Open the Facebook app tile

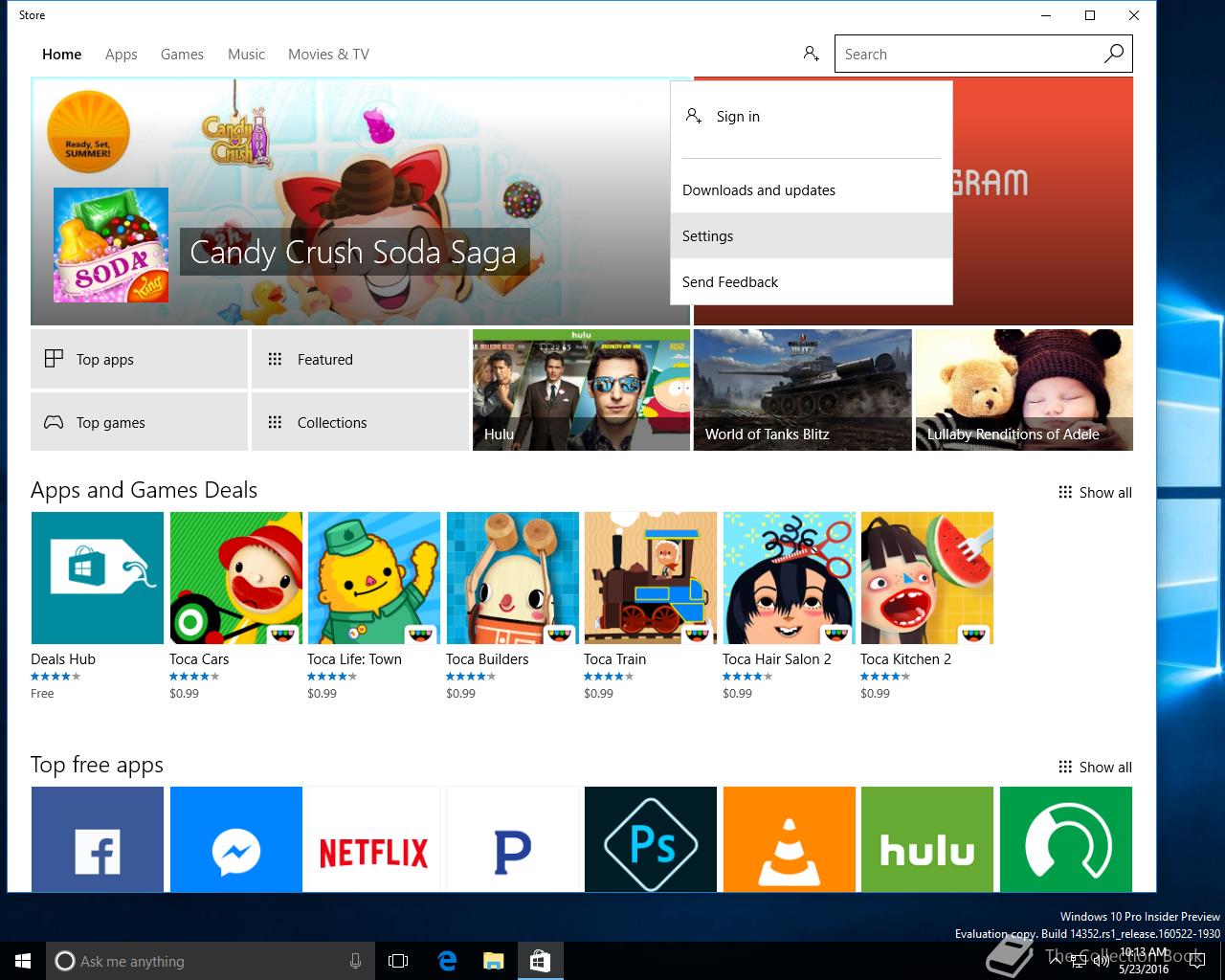(x=98, y=839)
